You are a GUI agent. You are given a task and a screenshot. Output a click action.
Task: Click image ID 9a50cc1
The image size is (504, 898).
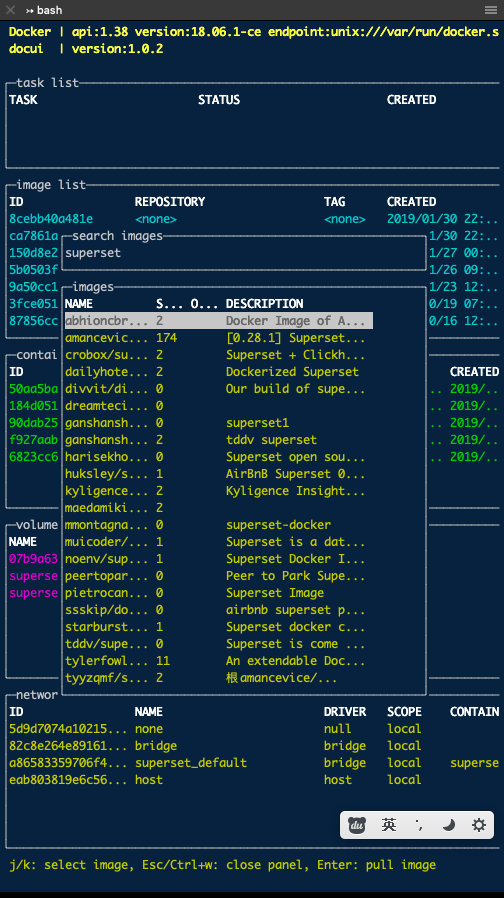click(34, 287)
